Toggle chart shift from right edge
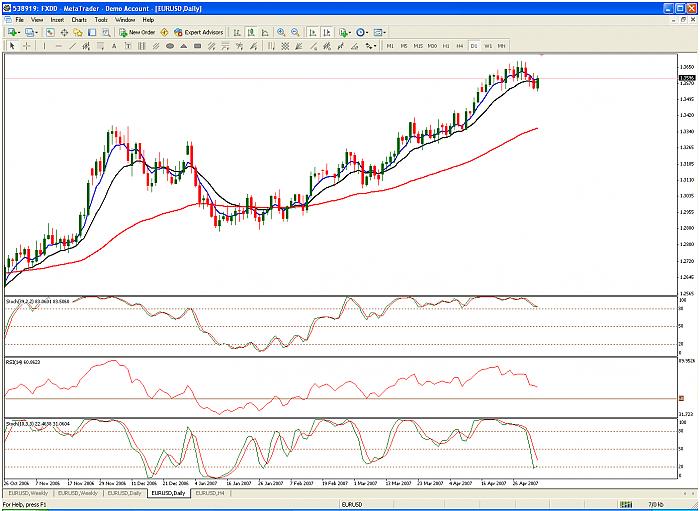Viewport: 700px width, 511px height. click(x=327, y=33)
